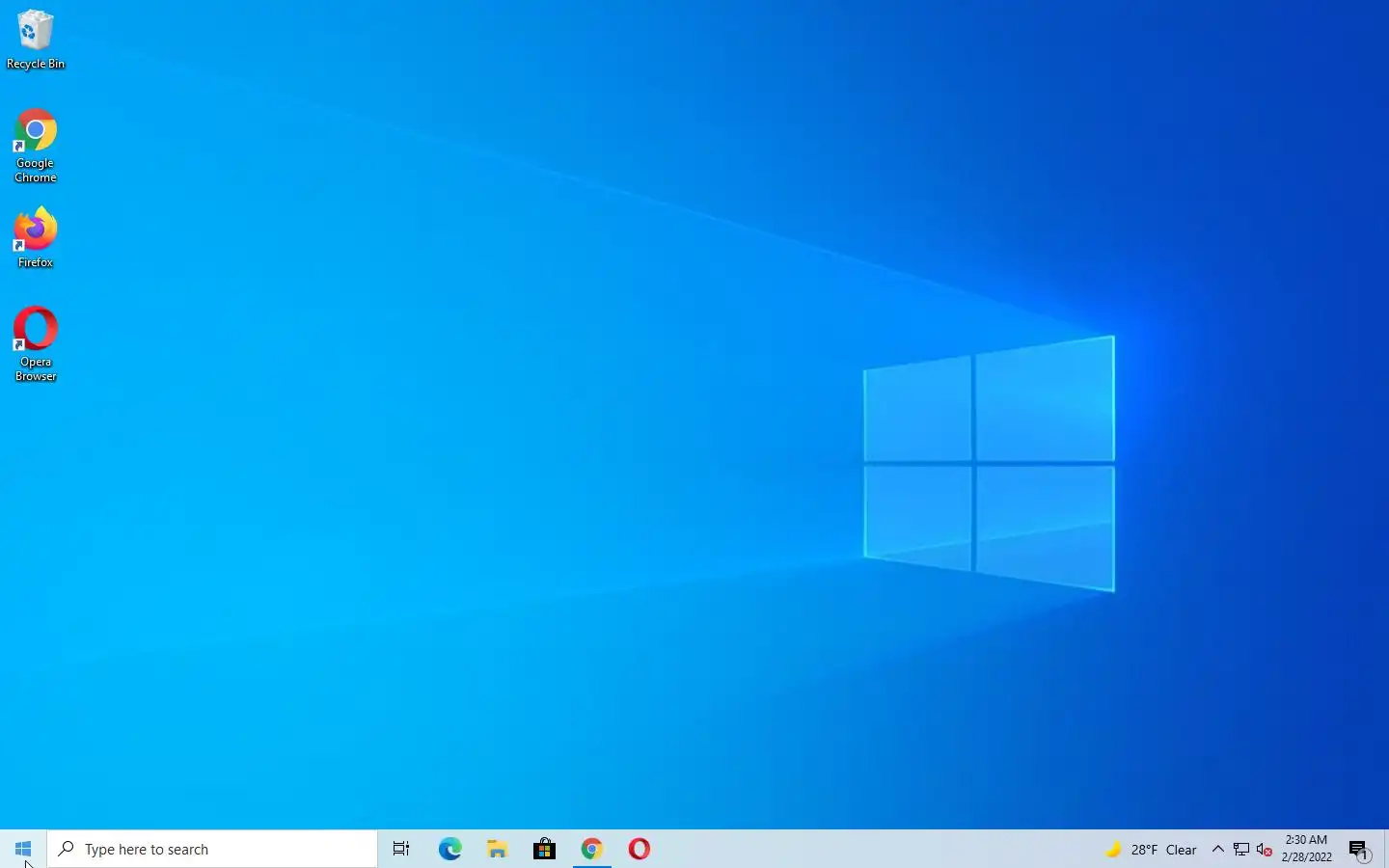Select the Firefox desktop shortcut

(x=36, y=237)
